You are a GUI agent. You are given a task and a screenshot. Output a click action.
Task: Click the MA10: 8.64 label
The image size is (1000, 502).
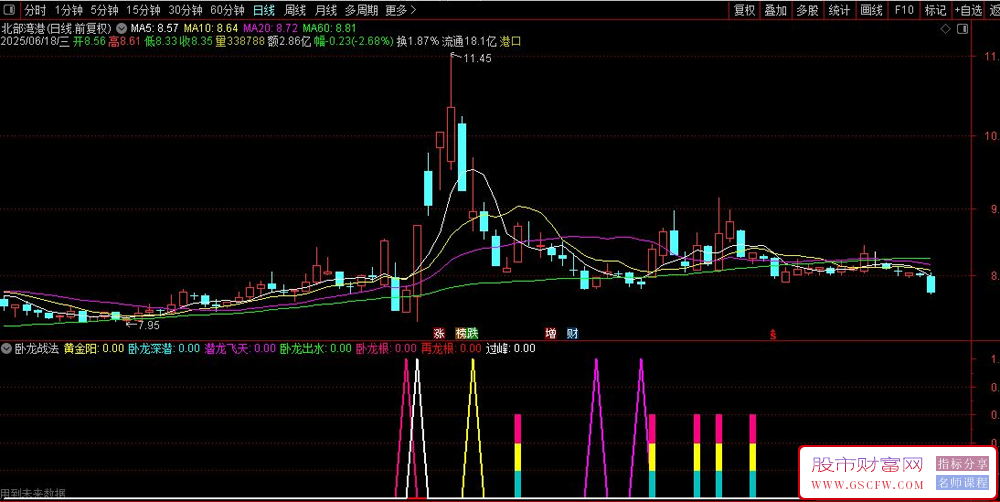tap(210, 29)
